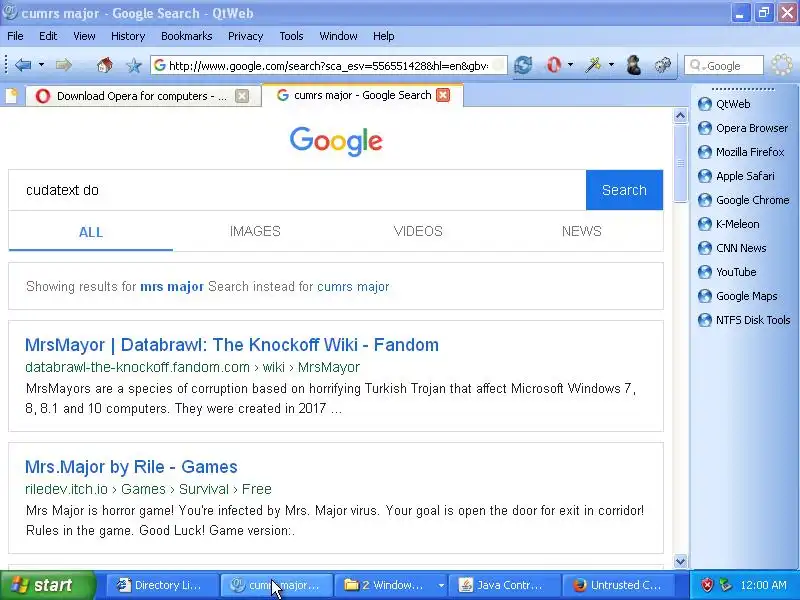Image resolution: width=800 pixels, height=600 pixels.
Task: Open the back history dropdown arrow
Action: pos(41,65)
